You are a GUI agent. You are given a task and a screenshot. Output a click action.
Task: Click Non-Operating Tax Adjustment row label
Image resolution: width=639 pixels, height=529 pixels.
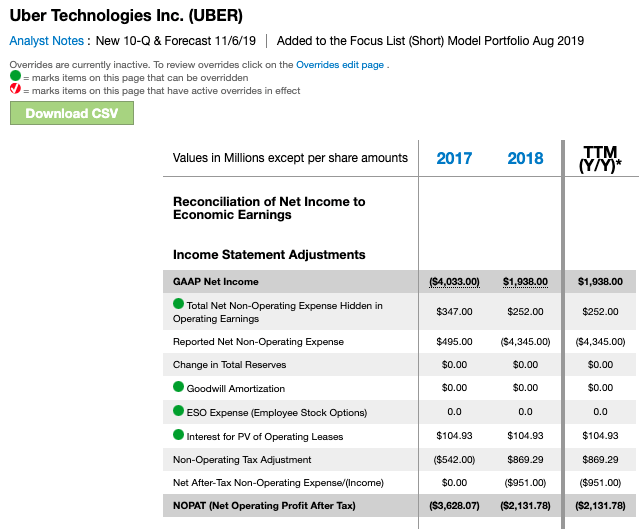point(242,460)
